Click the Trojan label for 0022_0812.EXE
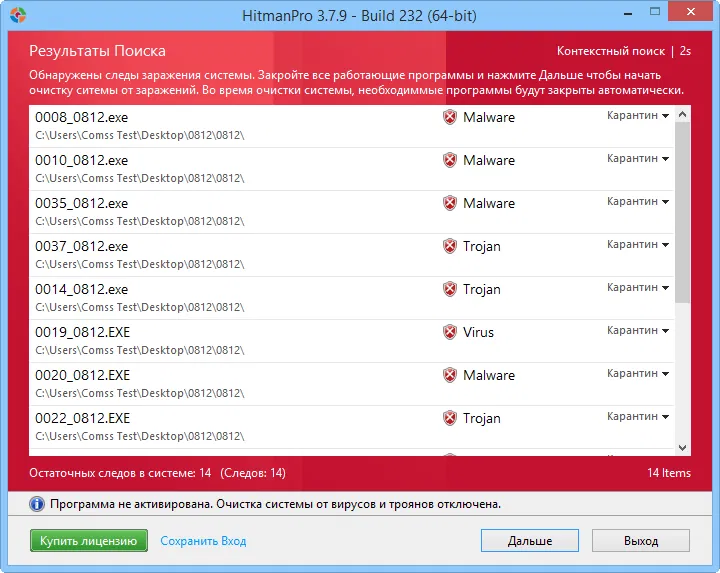This screenshot has height=573, width=720. [482, 419]
